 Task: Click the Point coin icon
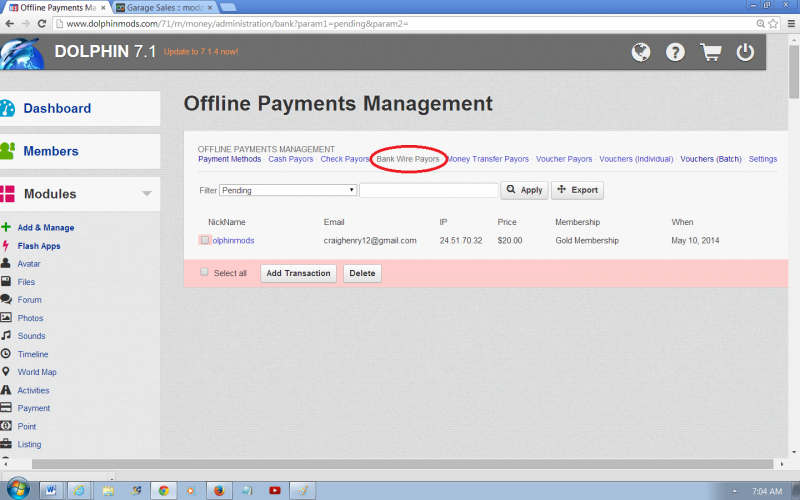click(6, 426)
